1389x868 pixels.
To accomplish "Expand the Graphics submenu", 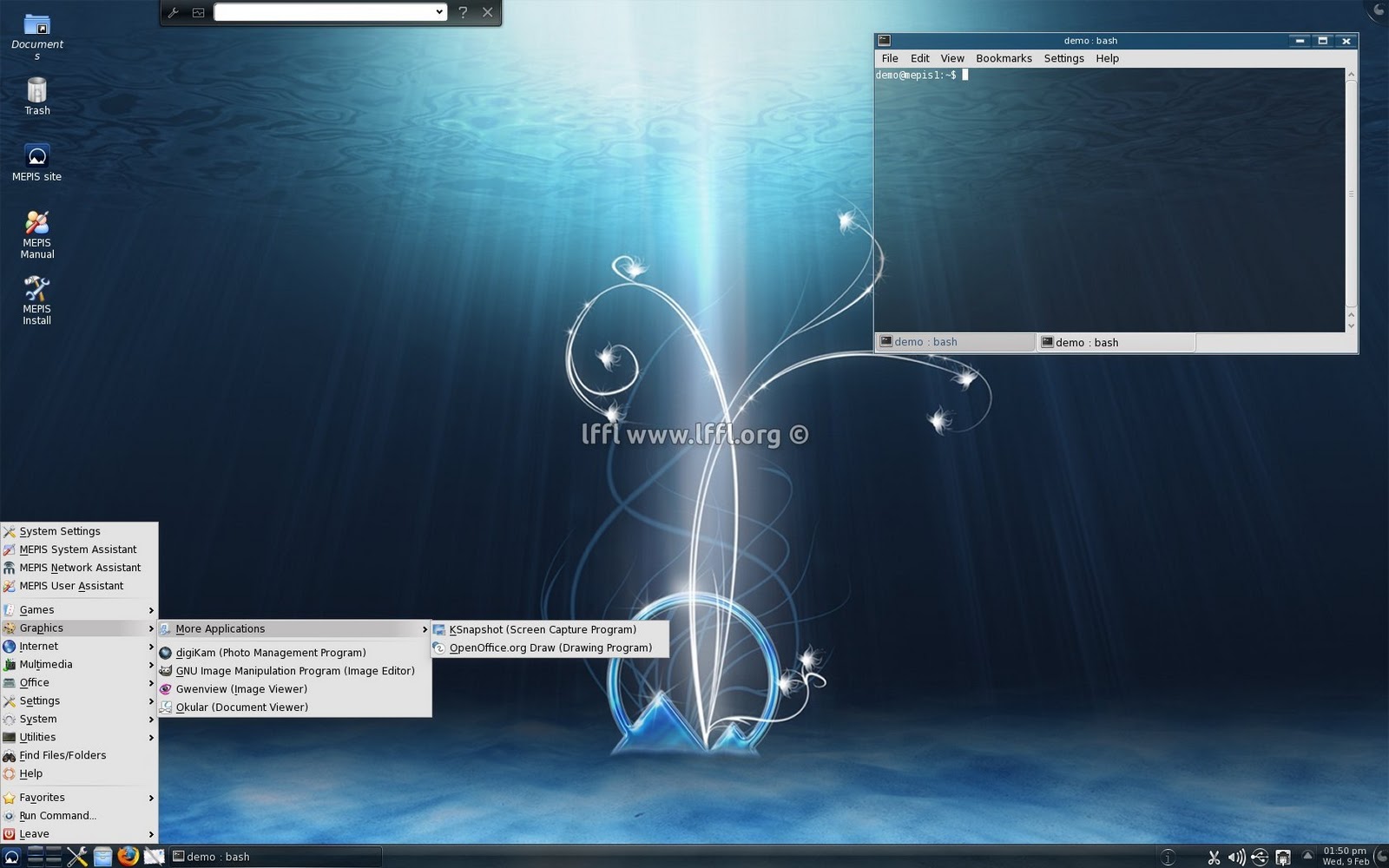I will point(79,628).
